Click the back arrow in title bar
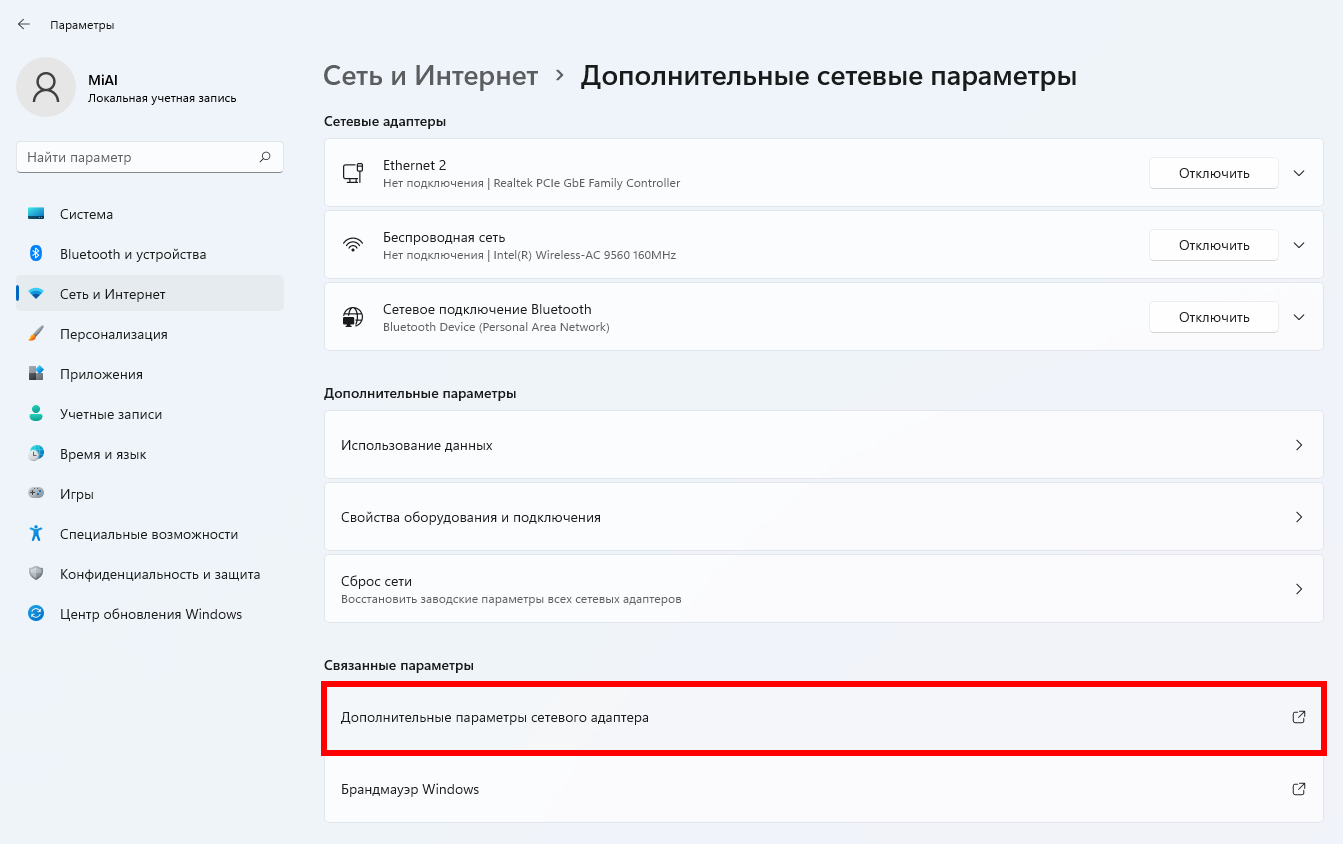Viewport: 1343px width, 844px height. click(x=24, y=24)
